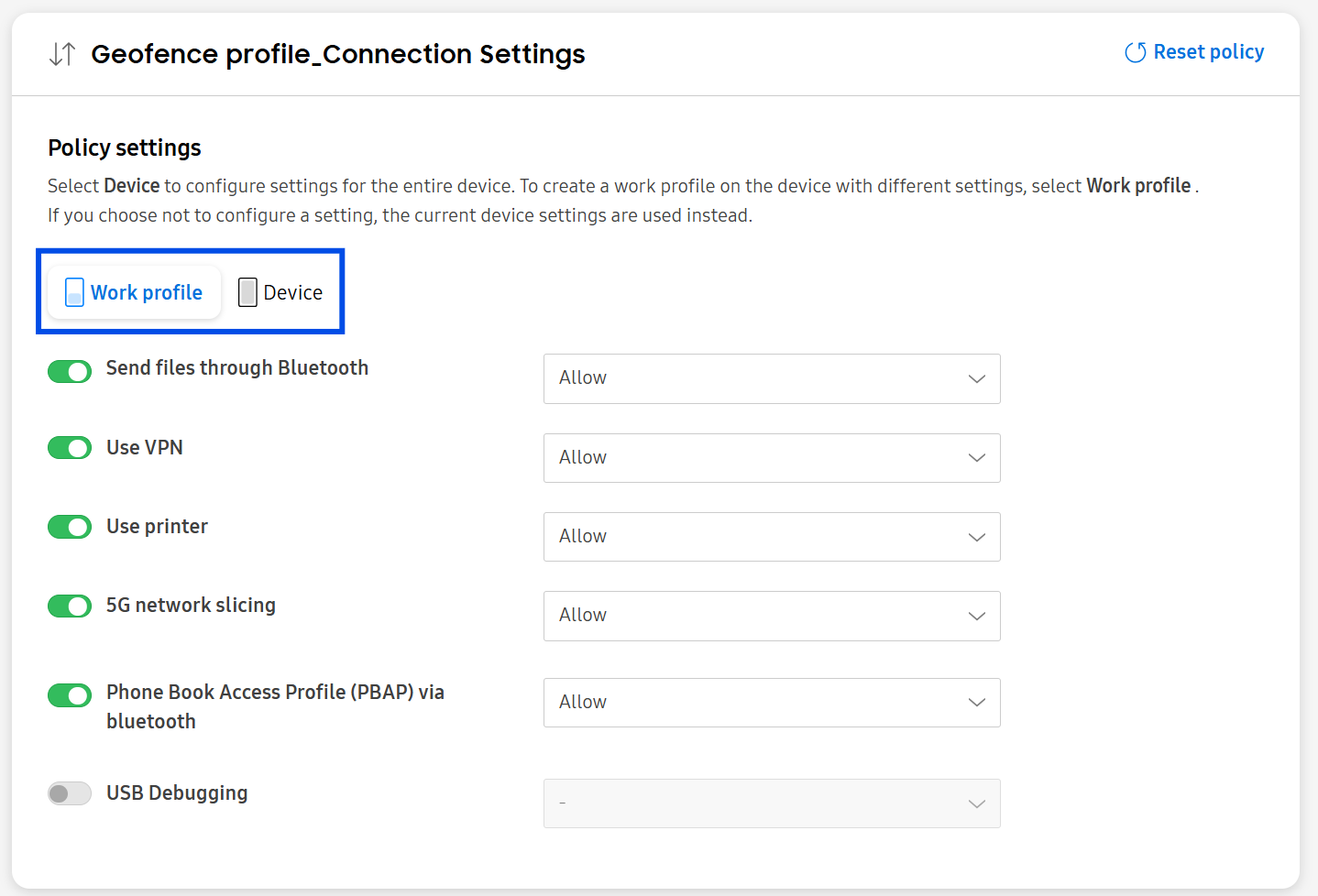Image resolution: width=1318 pixels, height=896 pixels.
Task: Switch to the Device tab
Action: coord(280,292)
